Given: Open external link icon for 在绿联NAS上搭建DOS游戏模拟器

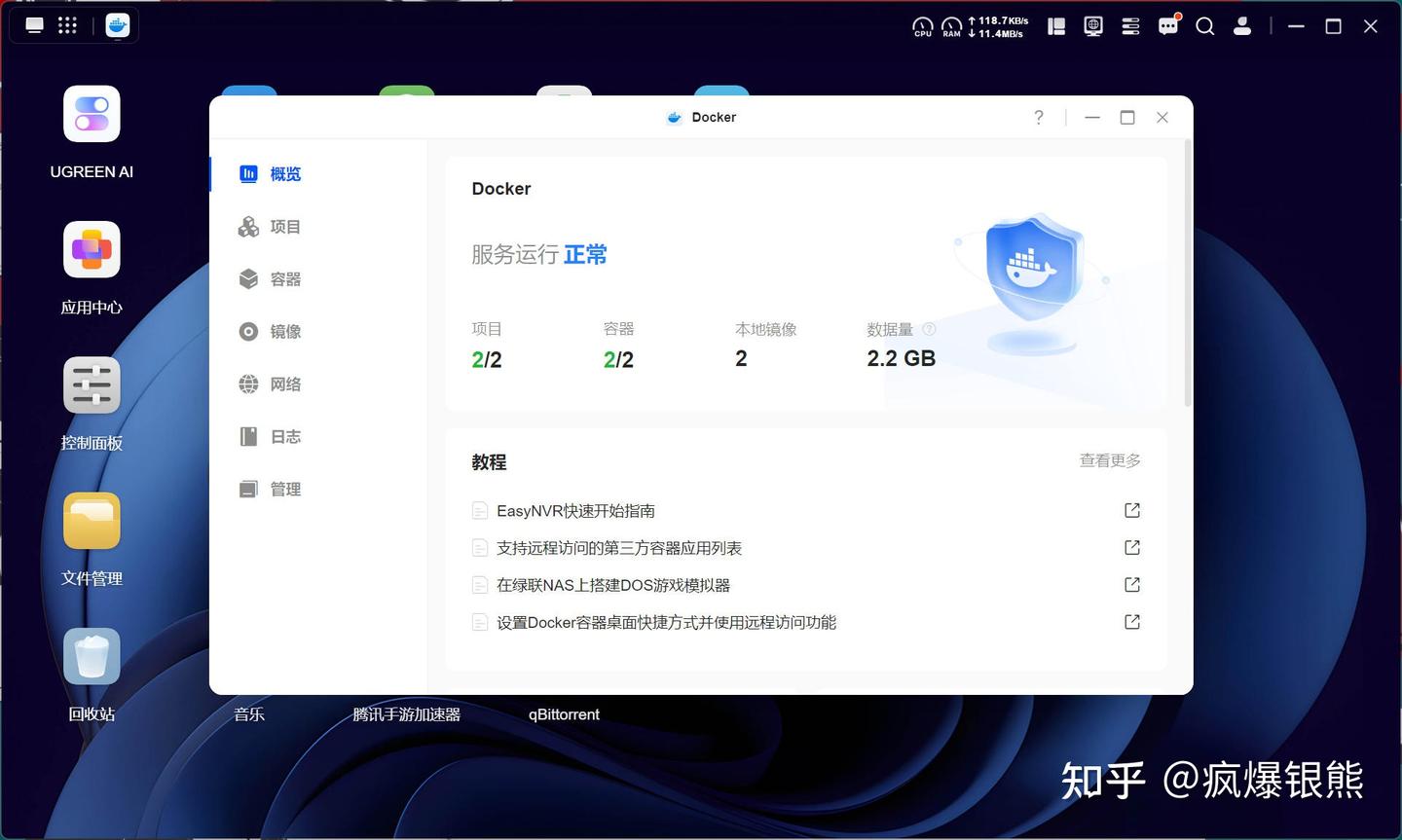Looking at the screenshot, I should click(x=1132, y=584).
